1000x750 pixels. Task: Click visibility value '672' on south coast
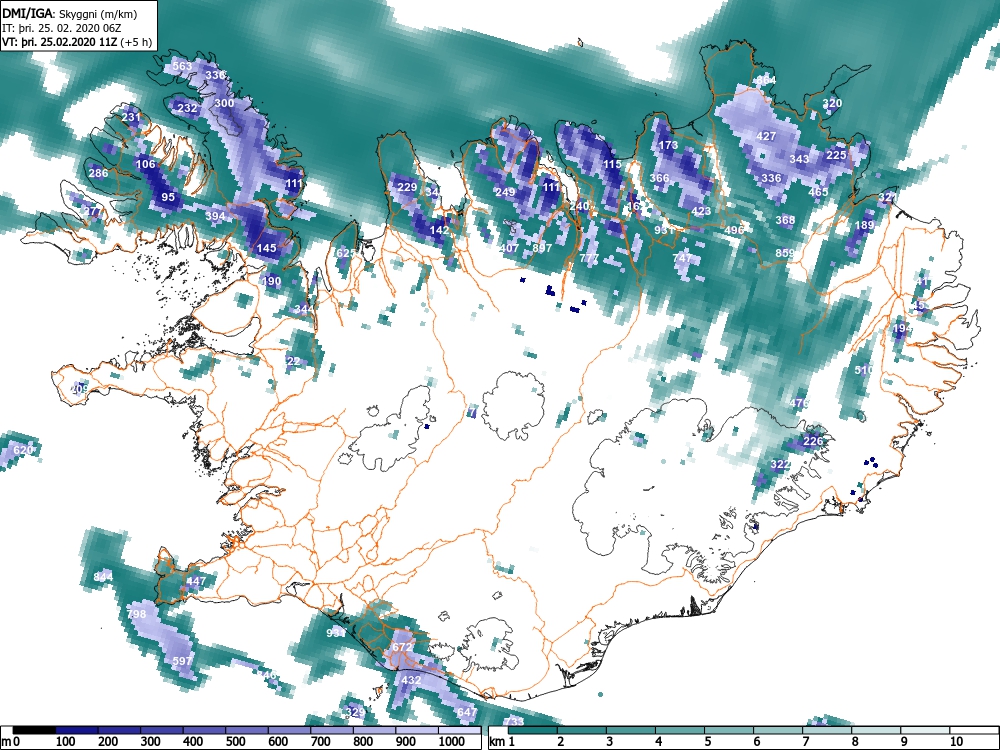point(402,647)
